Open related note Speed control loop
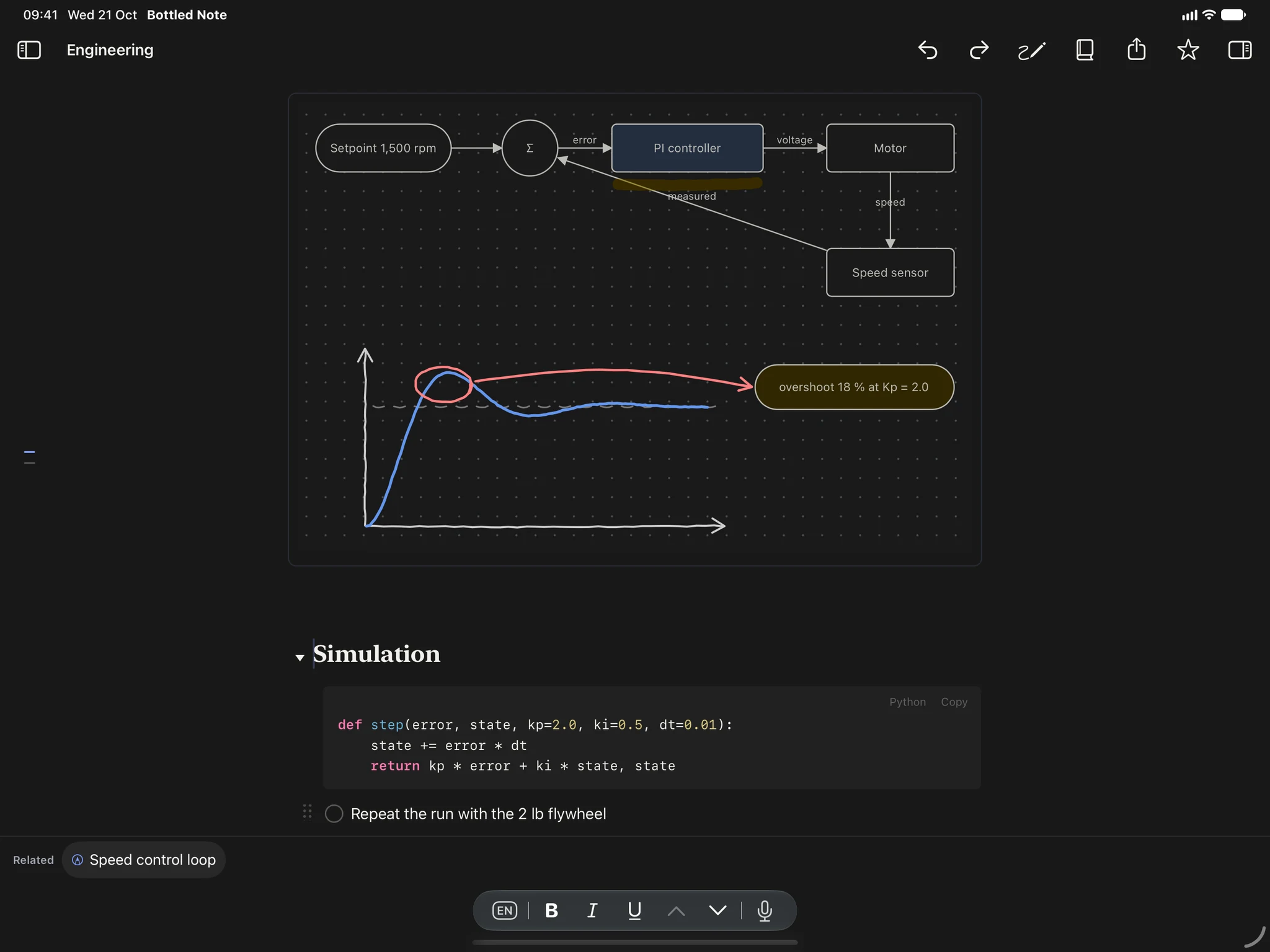Viewport: 1270px width, 952px height. 144,860
